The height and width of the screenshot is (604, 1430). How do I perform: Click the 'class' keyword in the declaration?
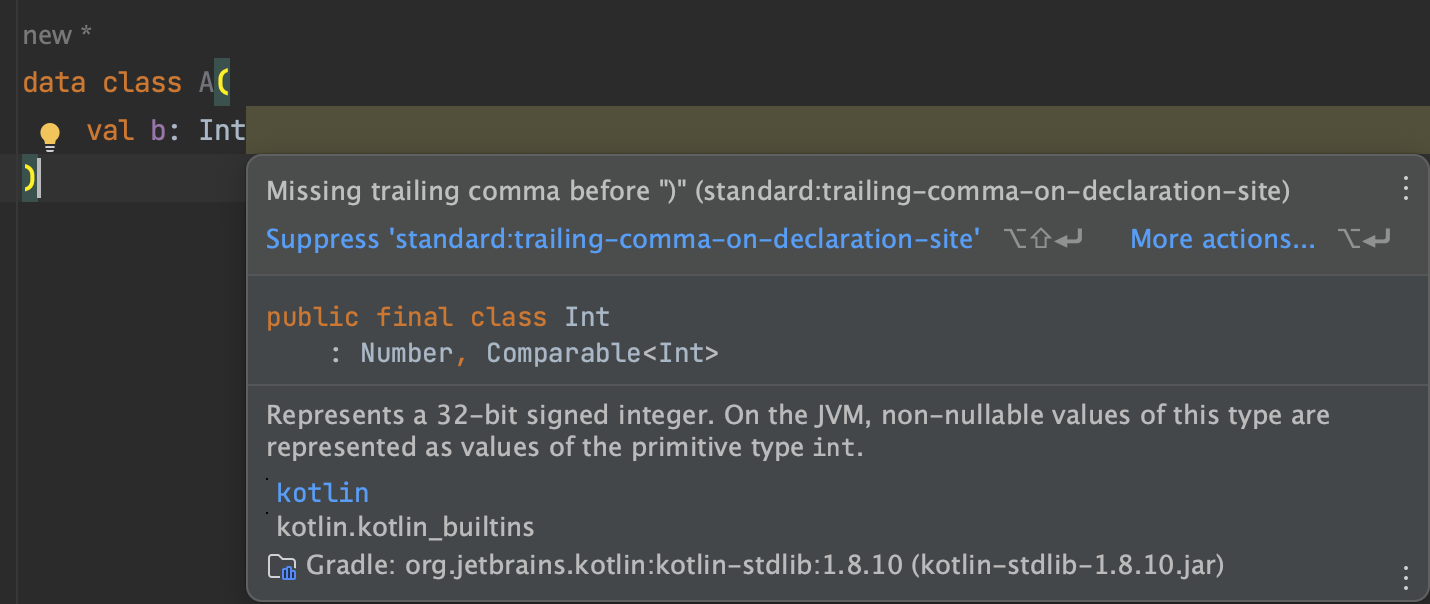click(x=142, y=82)
